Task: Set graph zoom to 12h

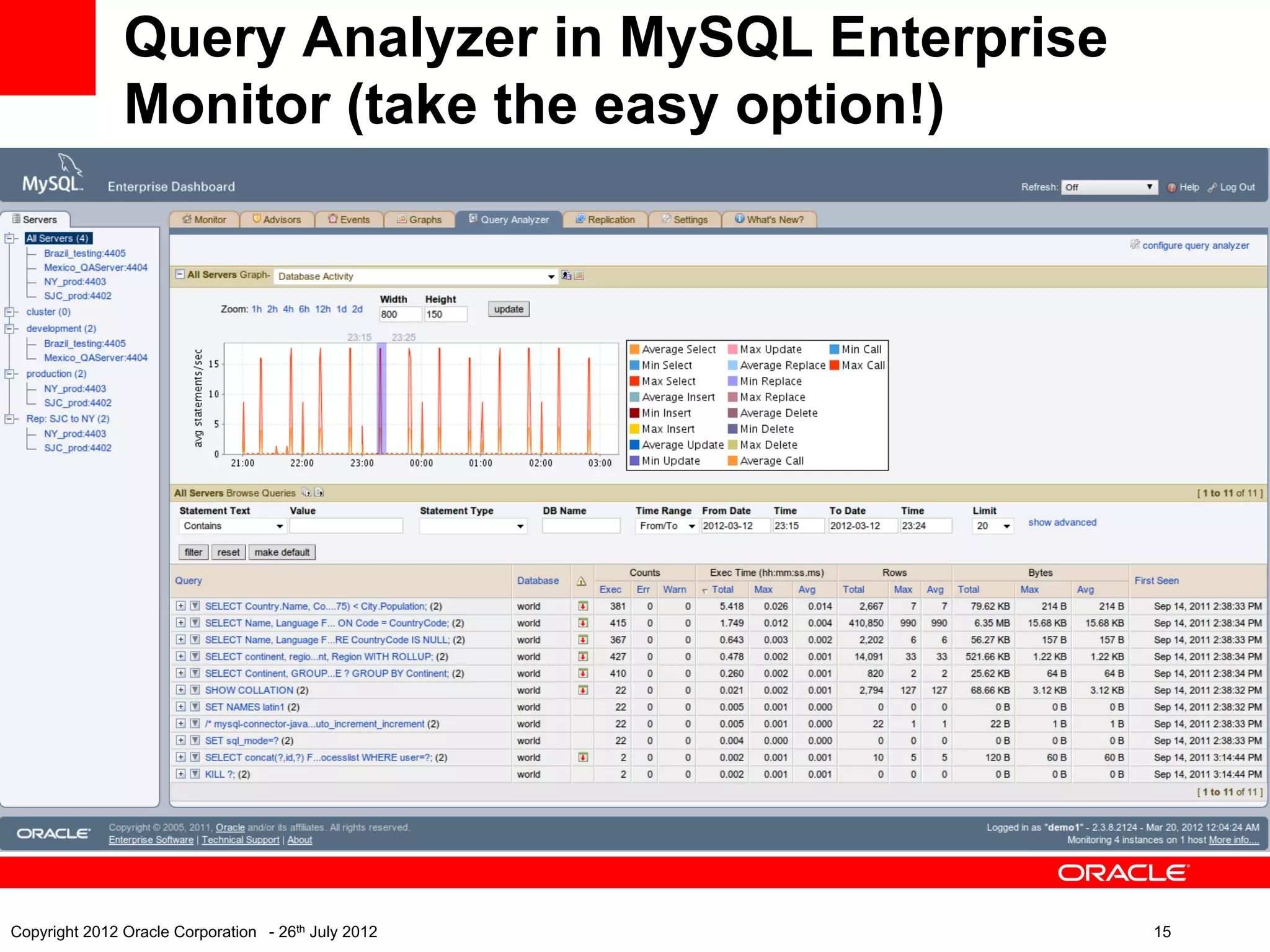Action: (322, 309)
